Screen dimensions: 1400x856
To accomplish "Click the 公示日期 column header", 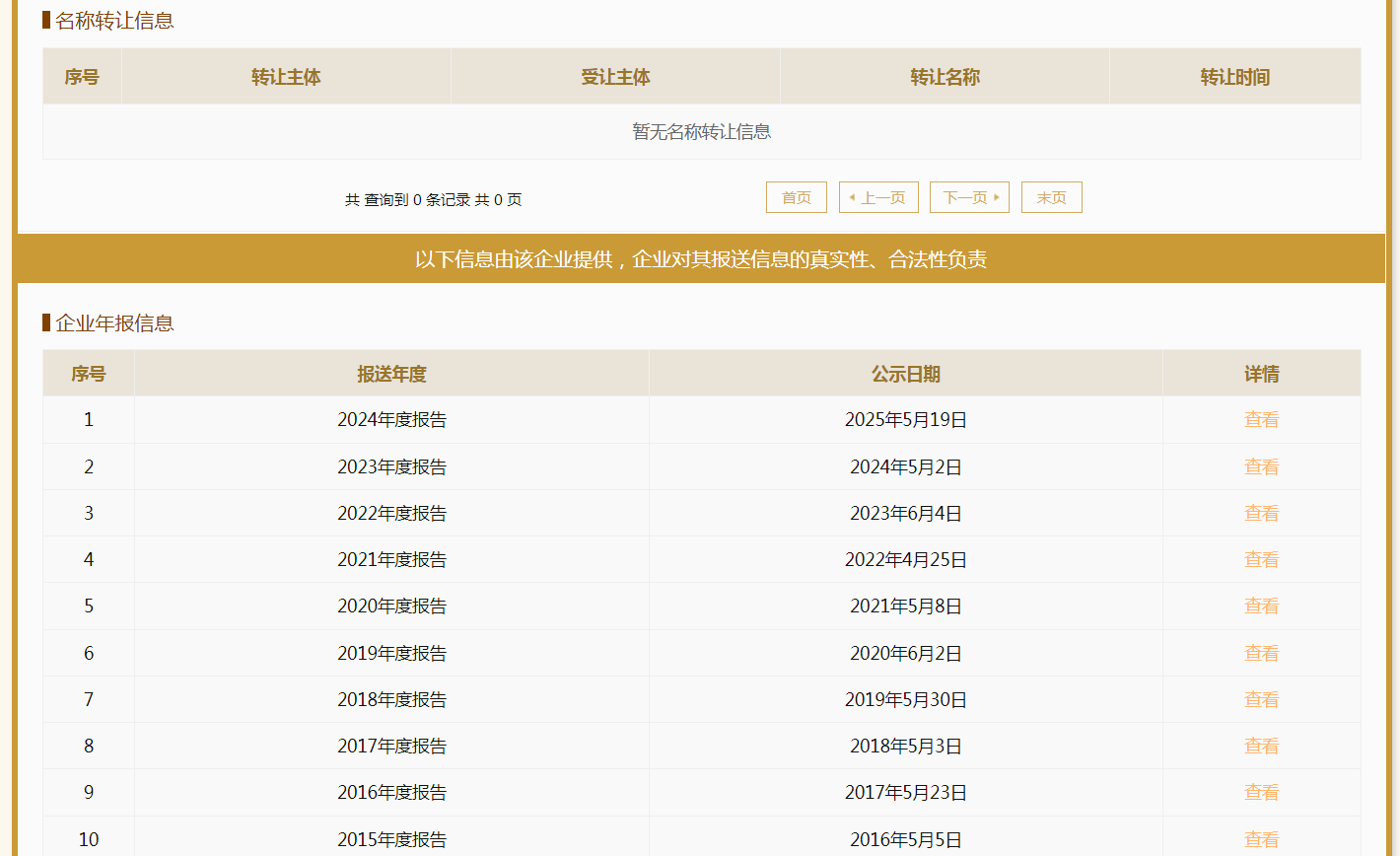I will (905, 374).
